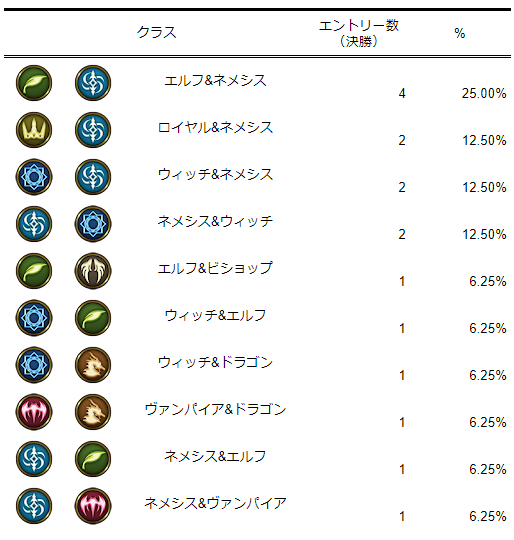This screenshot has height=540, width=514.
Task: Click the Nemesis icon in the ロイヤル&ネメシス row
Action: tap(93, 130)
